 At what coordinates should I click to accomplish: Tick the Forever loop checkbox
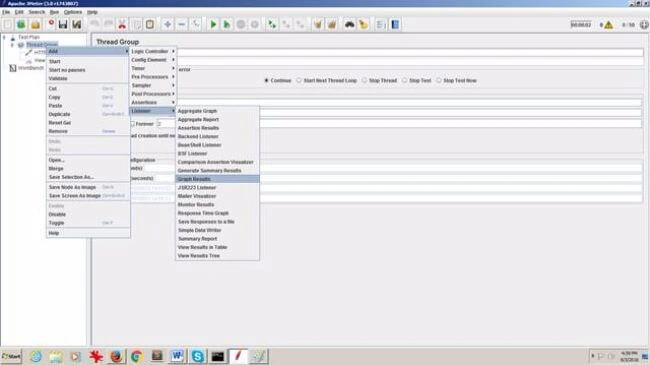pos(133,124)
